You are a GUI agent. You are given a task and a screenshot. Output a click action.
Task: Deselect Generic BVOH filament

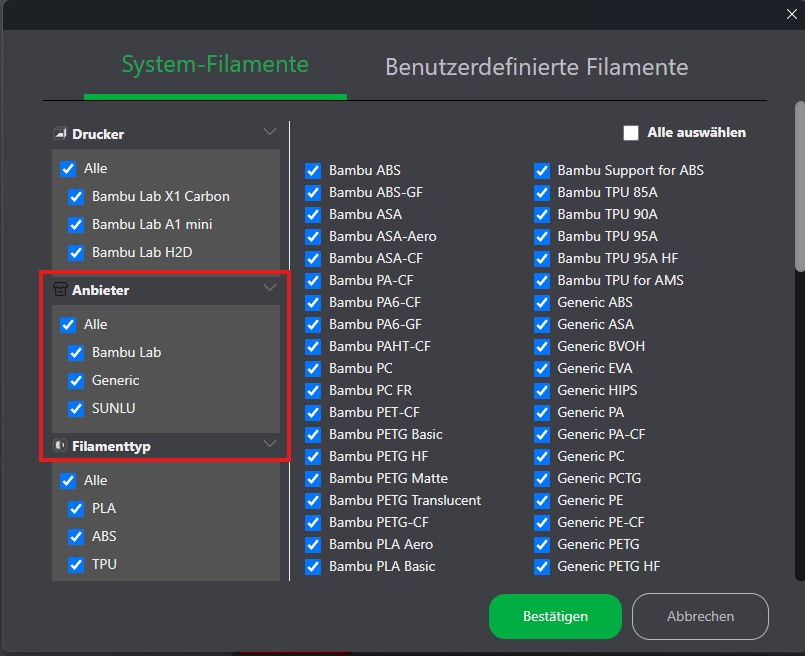pyautogui.click(x=542, y=347)
